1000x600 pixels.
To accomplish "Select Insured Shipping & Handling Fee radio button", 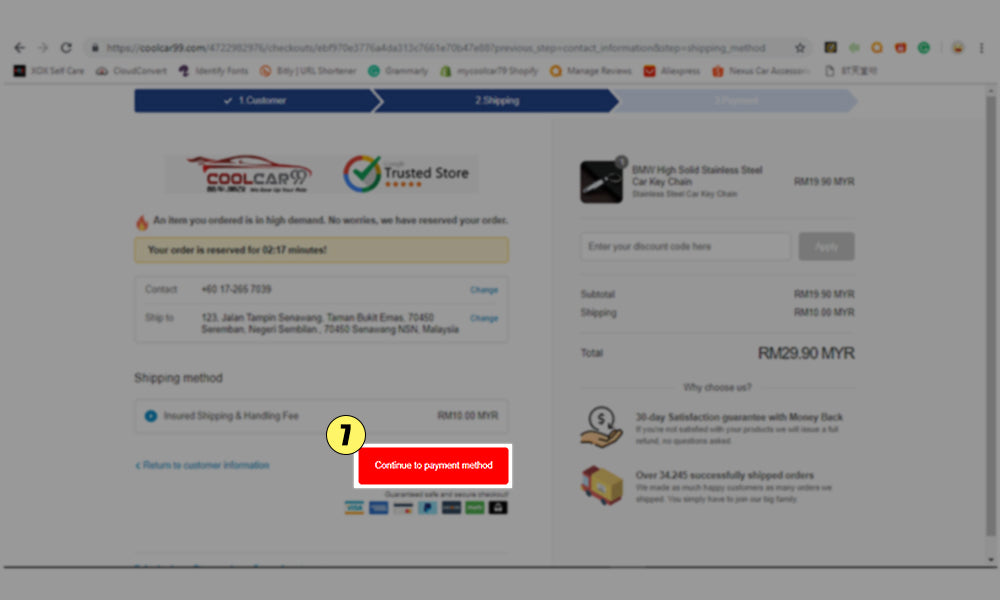I will coord(151,416).
